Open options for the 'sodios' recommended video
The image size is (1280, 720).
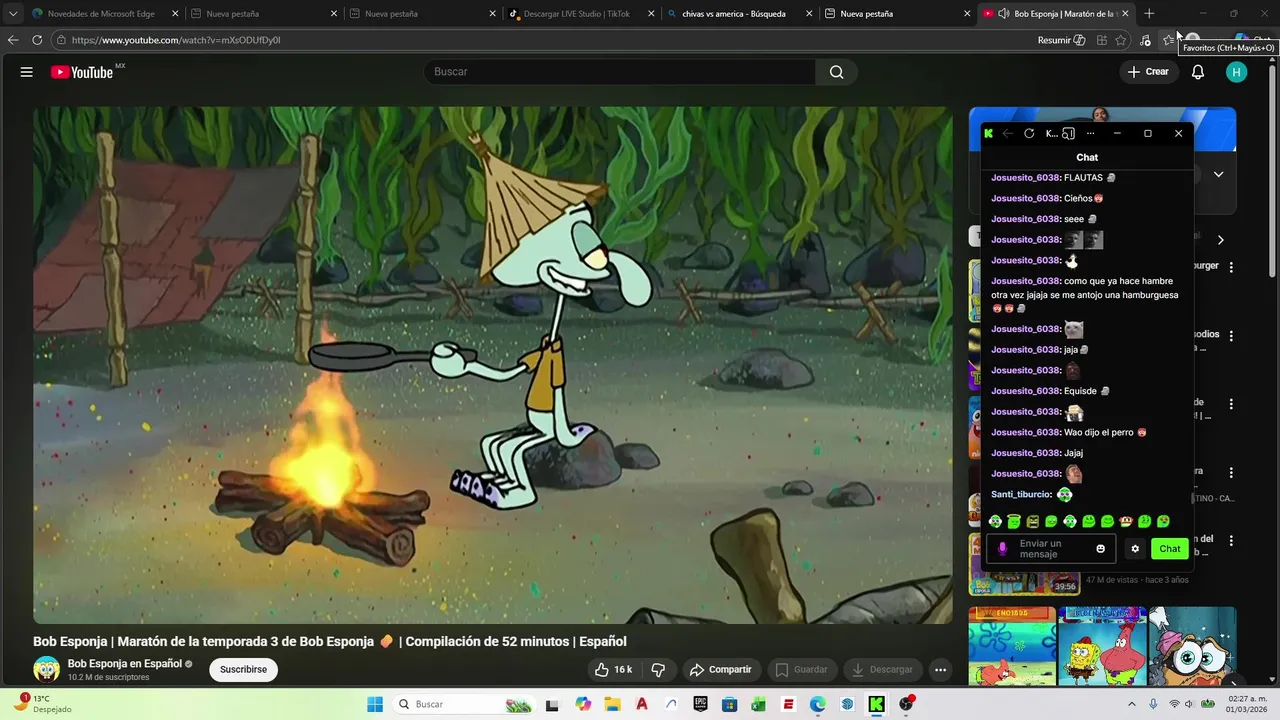click(x=1231, y=336)
